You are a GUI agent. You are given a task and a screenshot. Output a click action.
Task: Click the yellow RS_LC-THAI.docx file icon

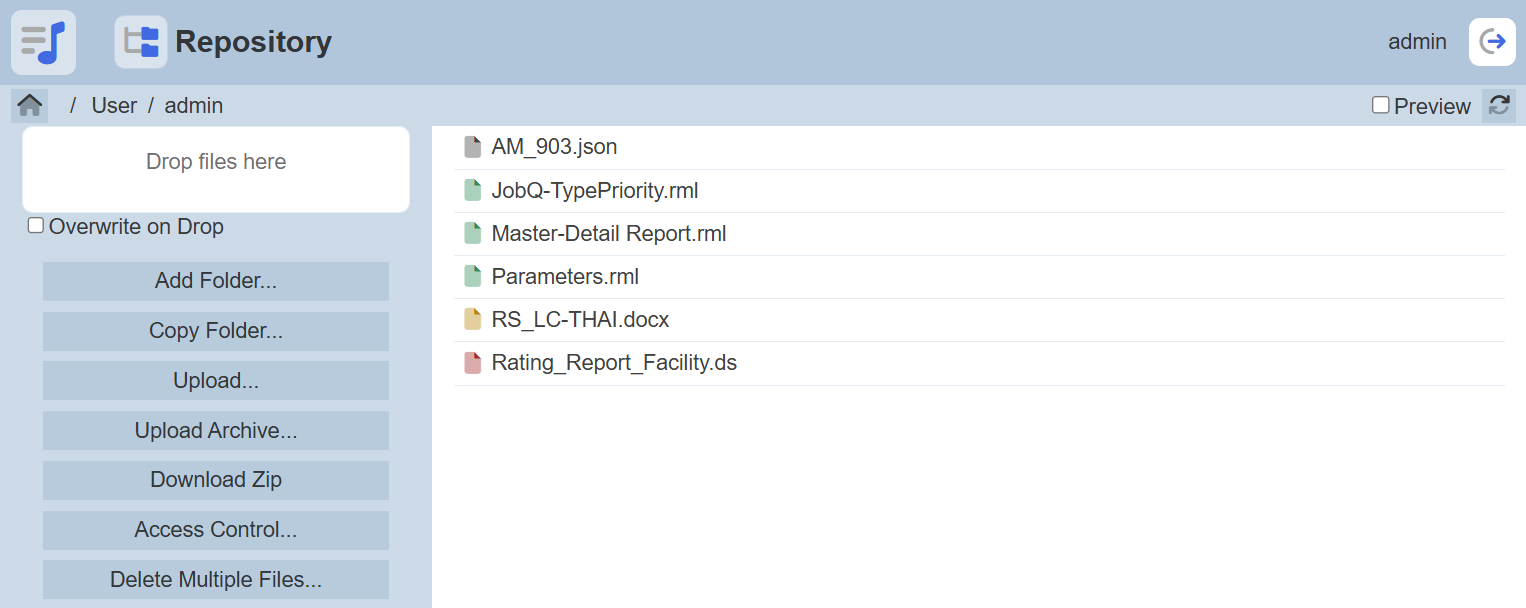click(473, 320)
